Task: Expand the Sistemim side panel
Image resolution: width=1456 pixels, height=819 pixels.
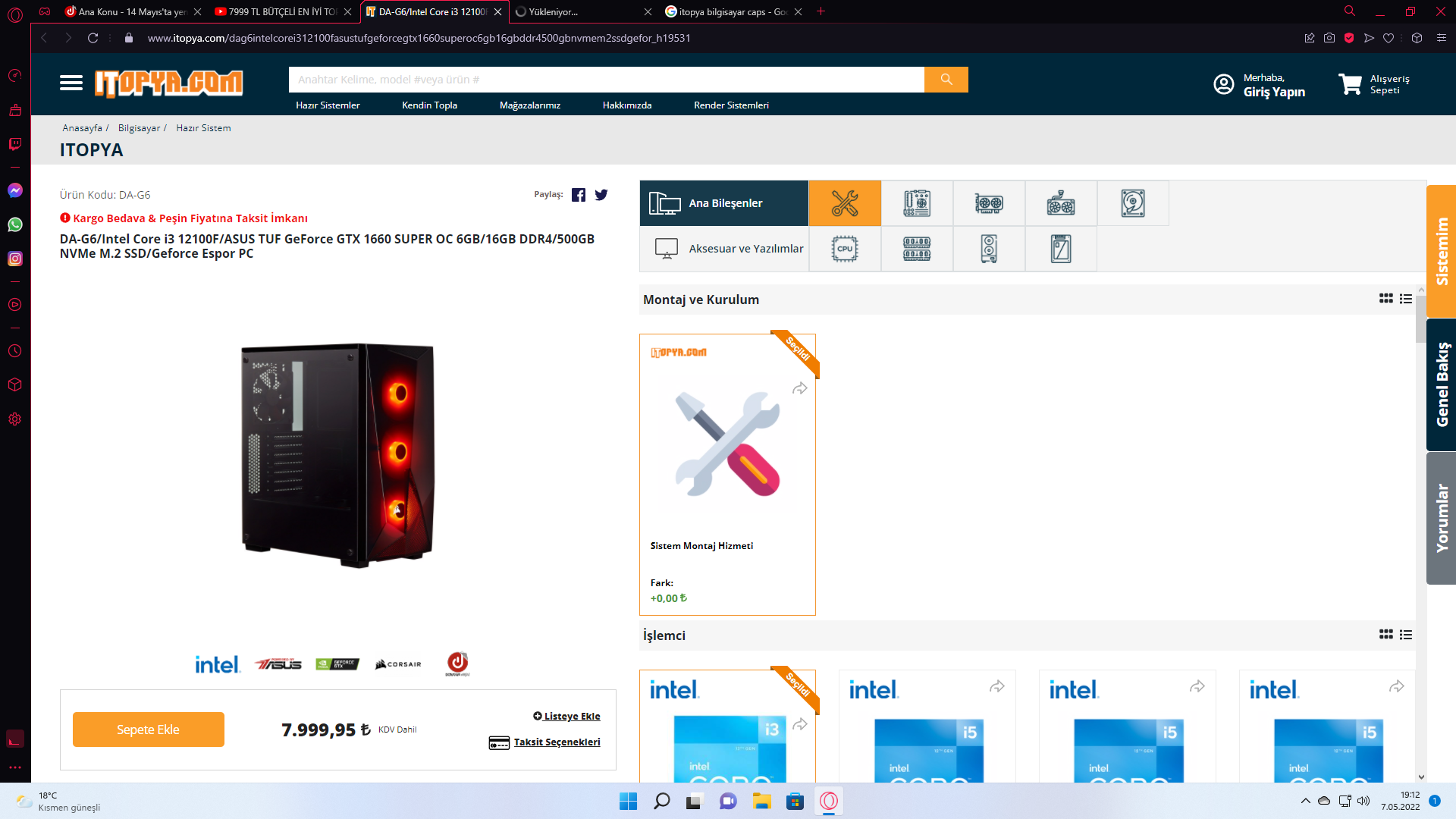Action: (1441, 251)
